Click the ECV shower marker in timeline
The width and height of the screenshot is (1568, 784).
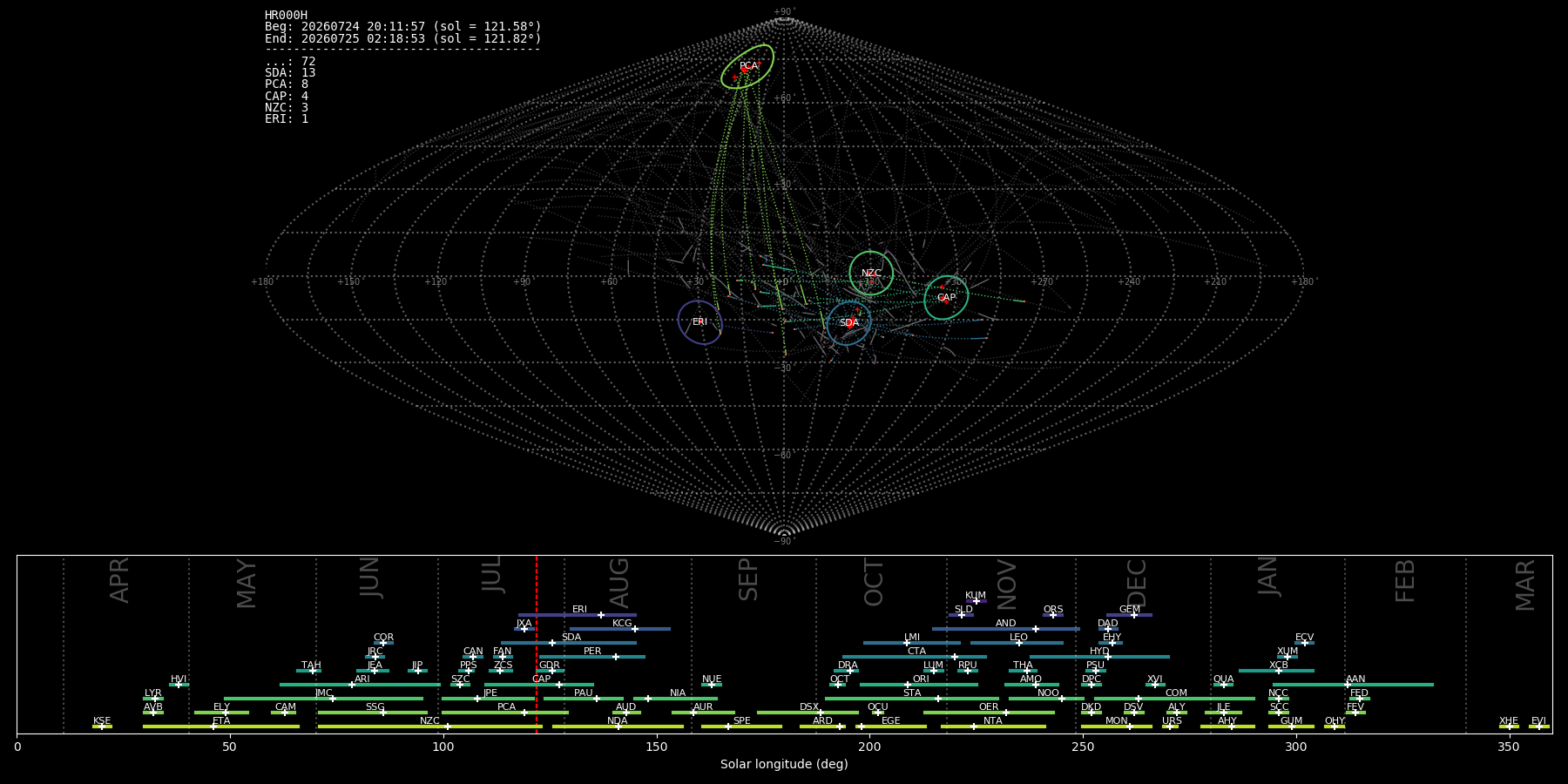(1304, 643)
